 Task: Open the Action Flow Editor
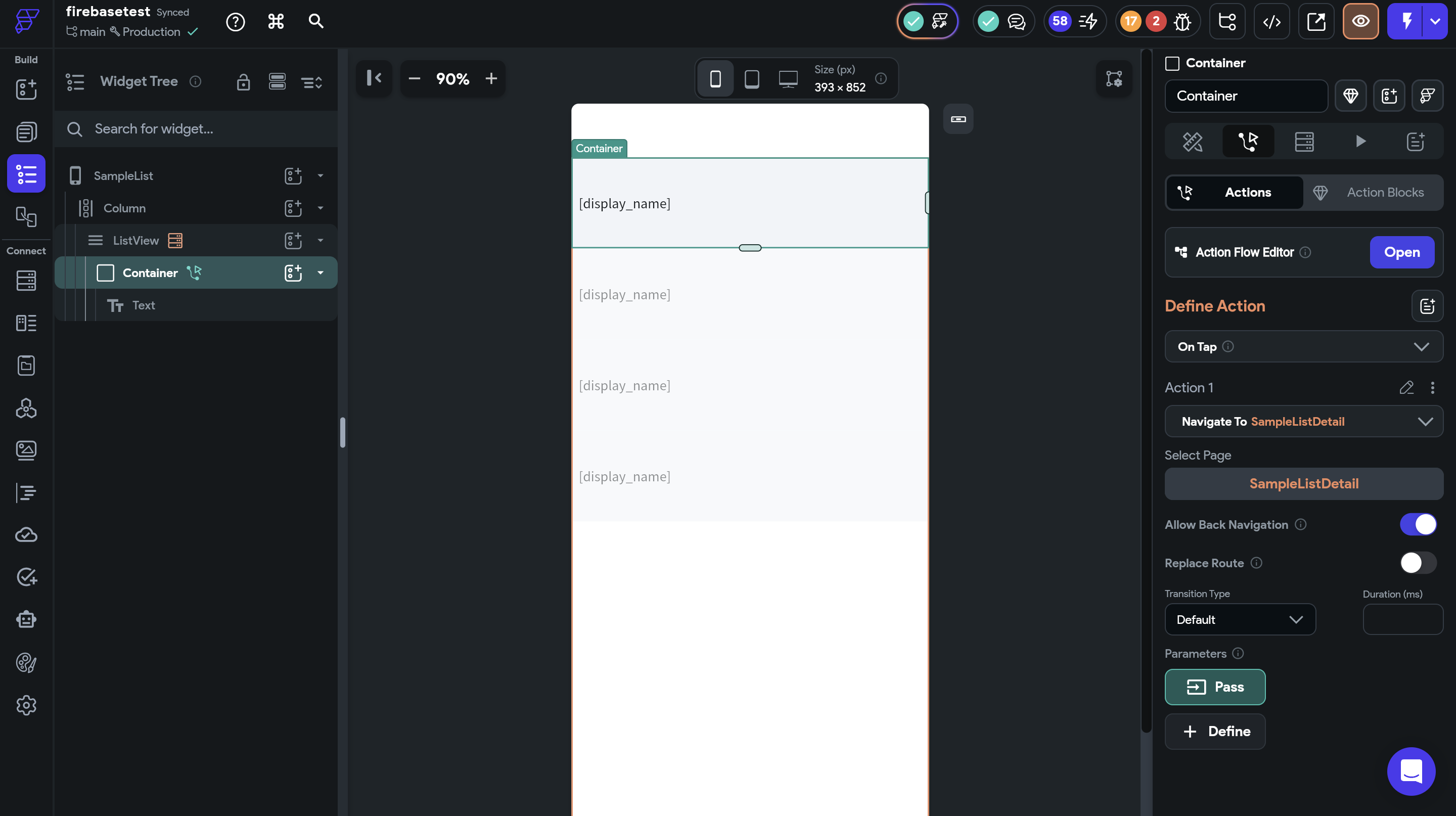click(1401, 252)
